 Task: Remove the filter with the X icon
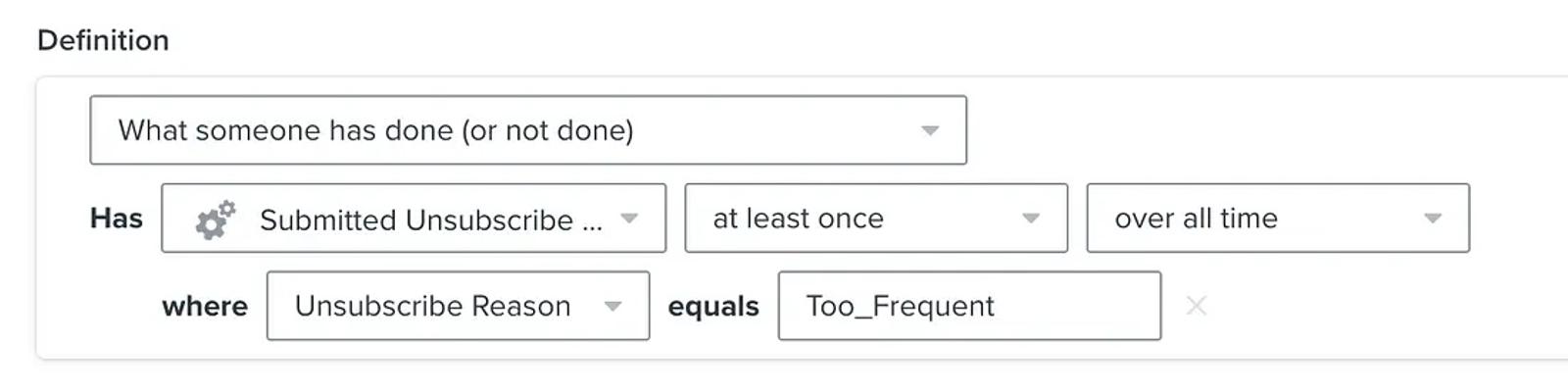click(x=1196, y=306)
